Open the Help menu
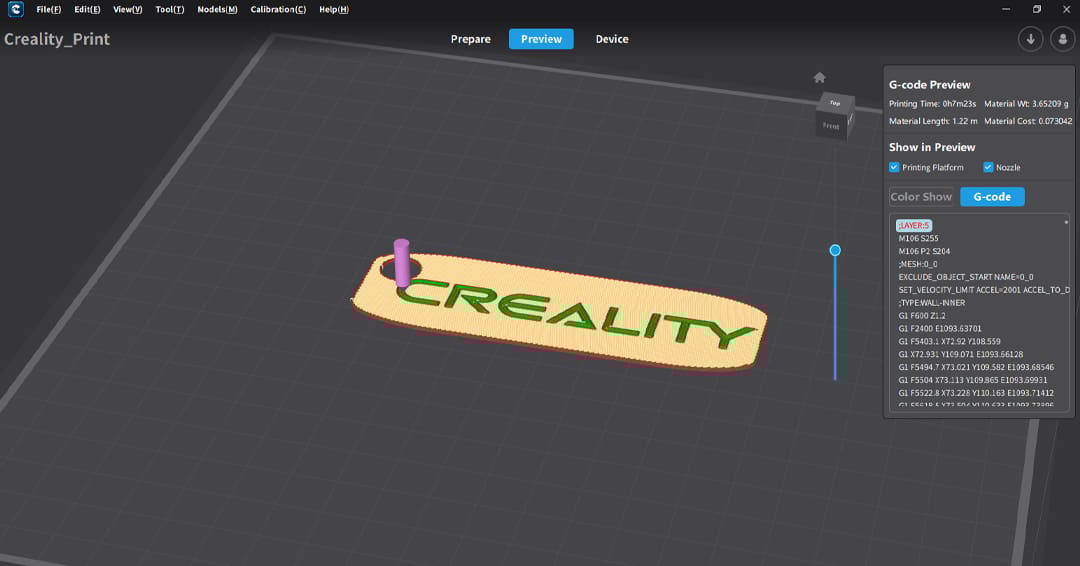 [333, 10]
